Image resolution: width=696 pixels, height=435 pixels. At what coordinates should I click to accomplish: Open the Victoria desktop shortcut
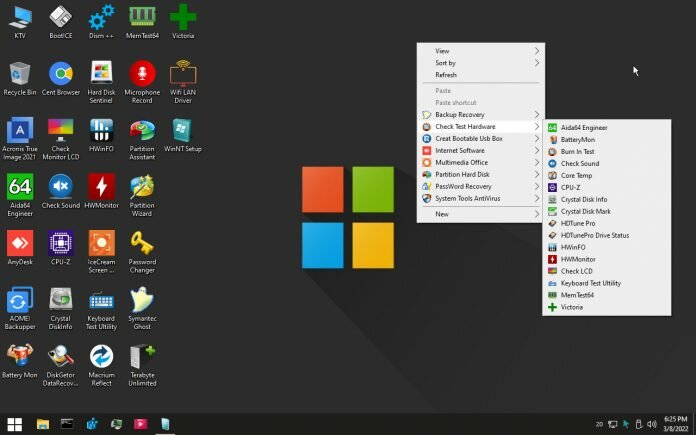183,21
